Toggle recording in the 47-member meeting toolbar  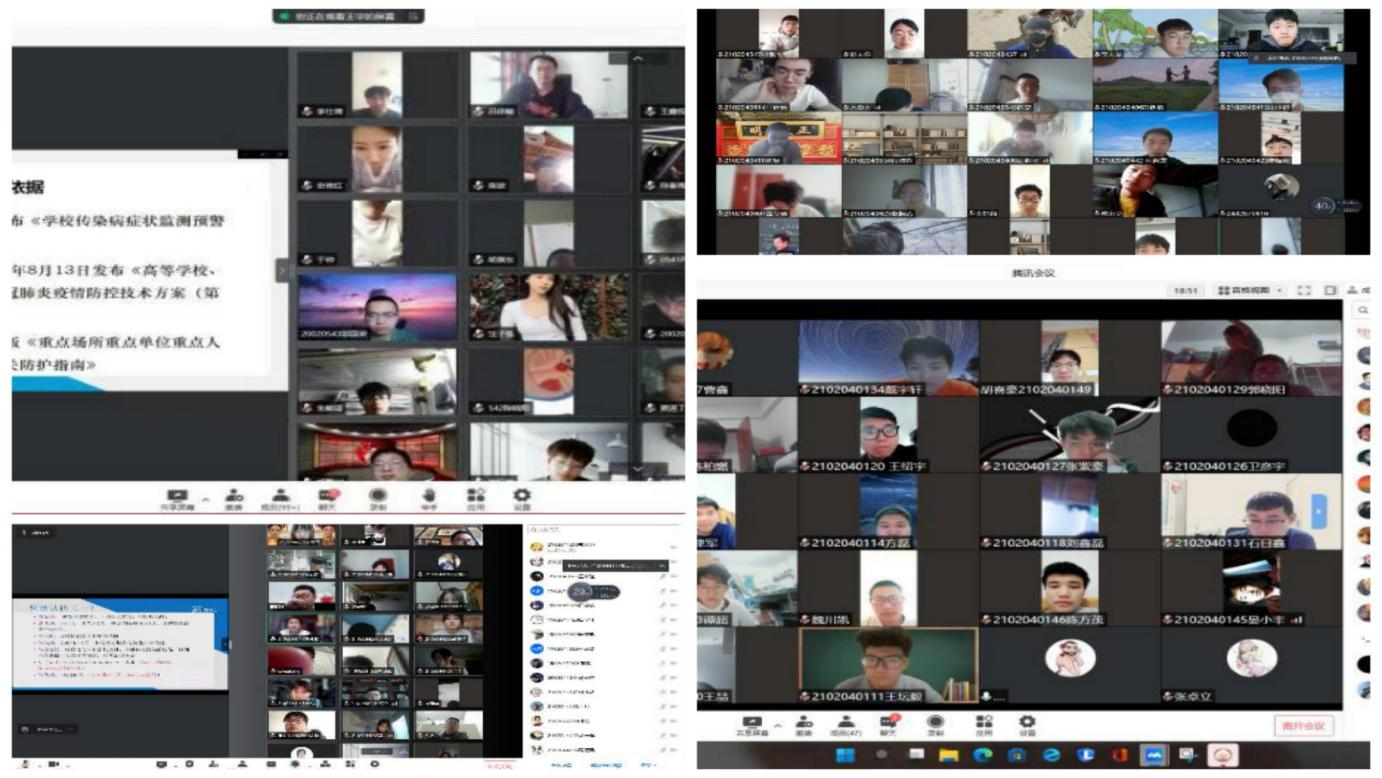pyautogui.click(x=936, y=725)
